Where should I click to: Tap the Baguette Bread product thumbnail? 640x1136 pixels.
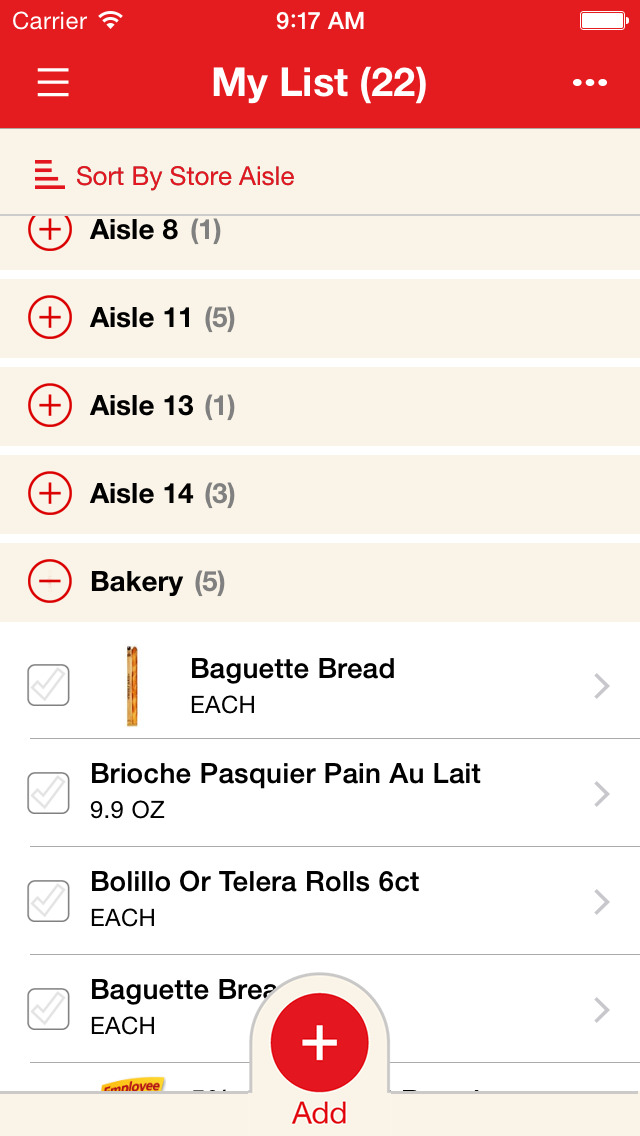click(x=132, y=686)
